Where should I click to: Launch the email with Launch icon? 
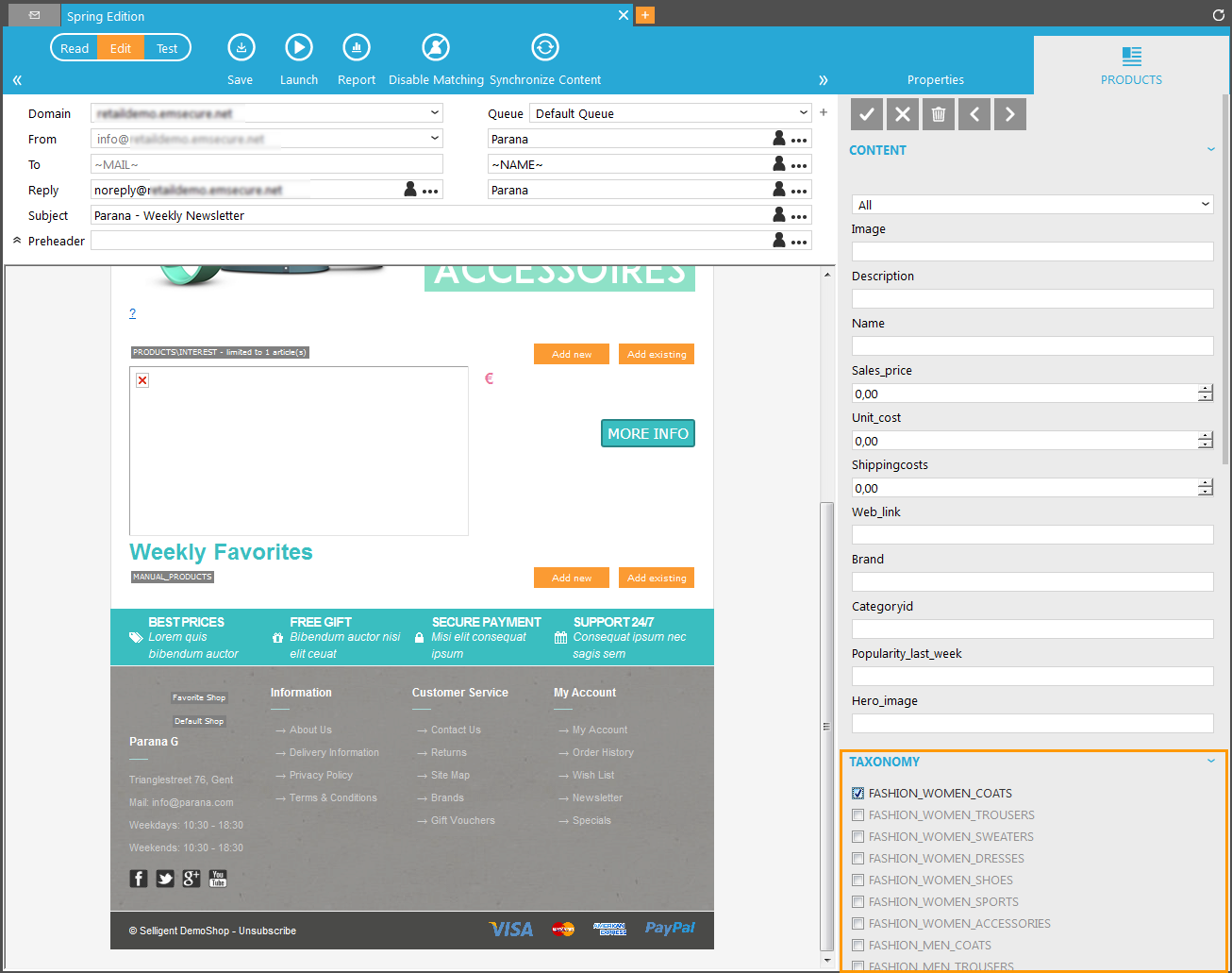(x=299, y=48)
